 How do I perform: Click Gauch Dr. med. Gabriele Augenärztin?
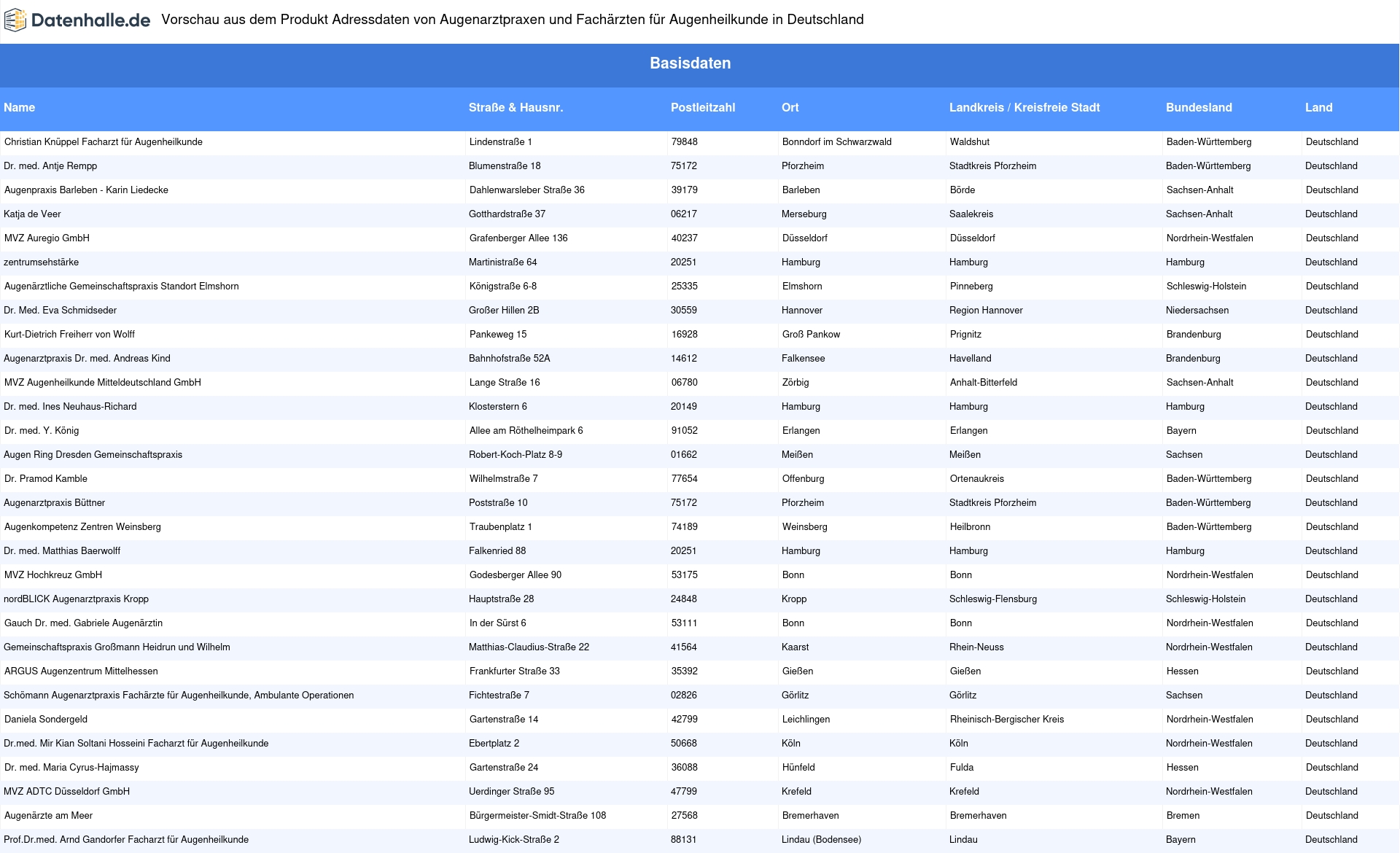(x=83, y=623)
